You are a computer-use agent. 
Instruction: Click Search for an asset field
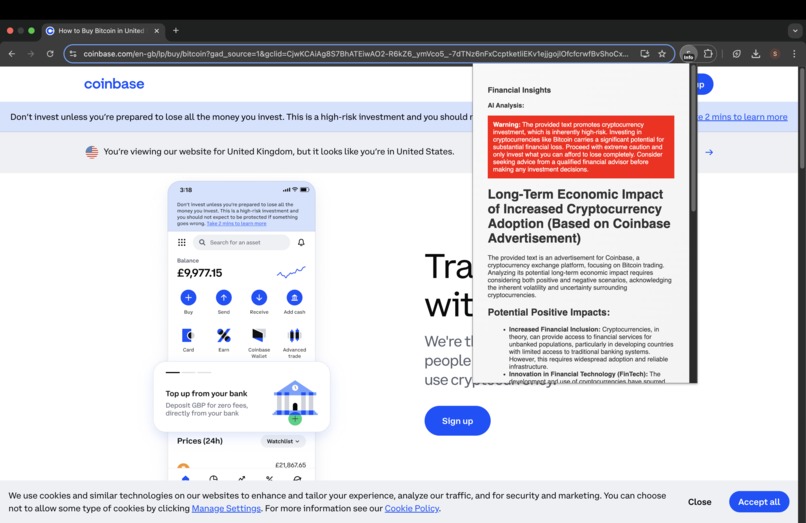[241, 242]
